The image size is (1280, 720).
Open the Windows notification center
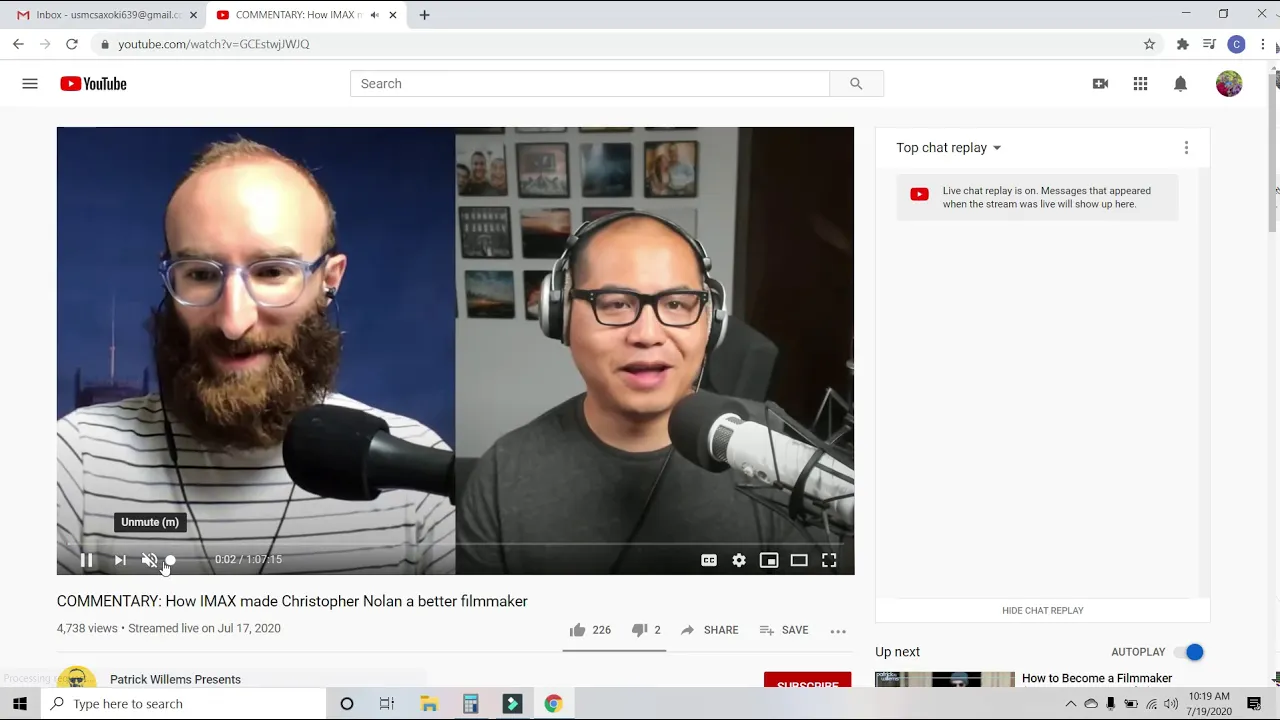[1254, 704]
